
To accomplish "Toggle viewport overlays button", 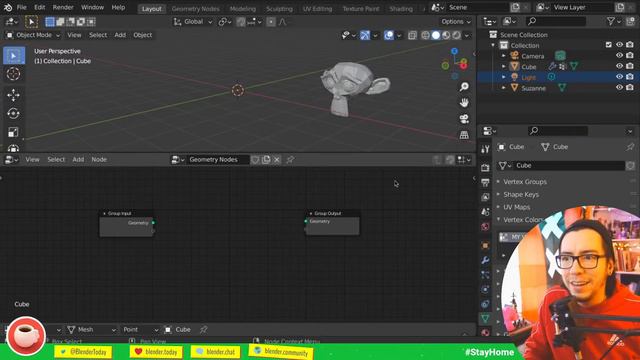I will pyautogui.click(x=389, y=35).
